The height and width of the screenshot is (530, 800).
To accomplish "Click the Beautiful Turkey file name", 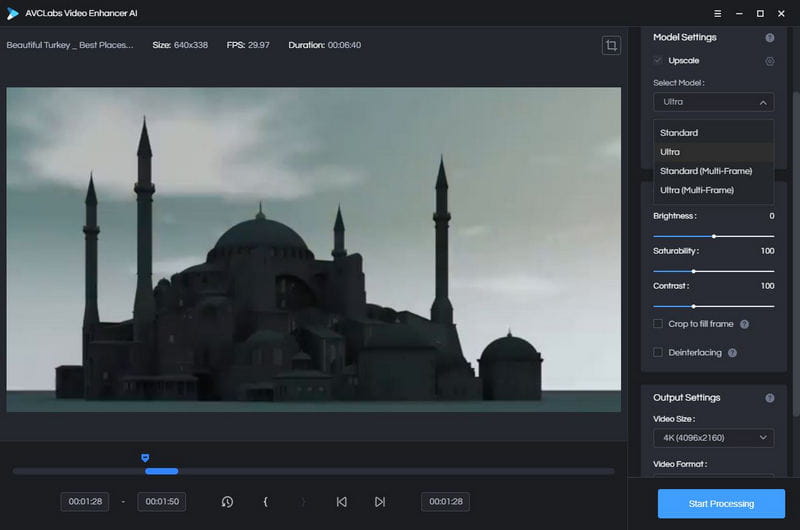I will (x=70, y=45).
